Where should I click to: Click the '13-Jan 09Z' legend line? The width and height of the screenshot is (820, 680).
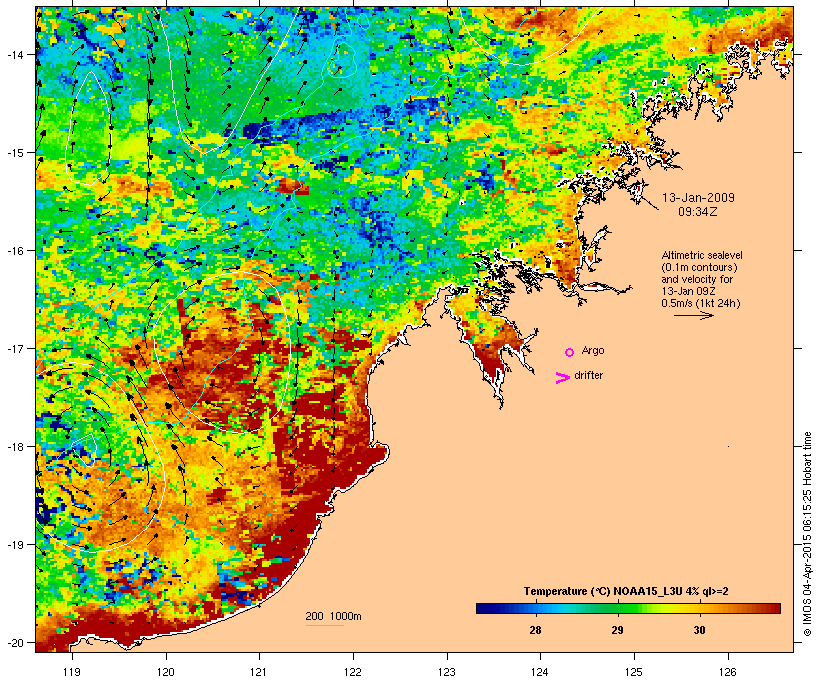(x=688, y=291)
